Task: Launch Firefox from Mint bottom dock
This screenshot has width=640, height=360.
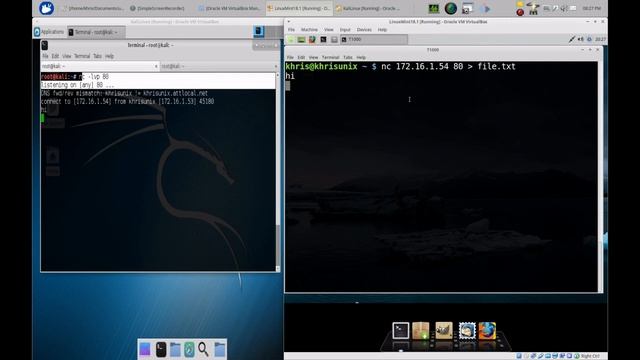Action: click(487, 331)
